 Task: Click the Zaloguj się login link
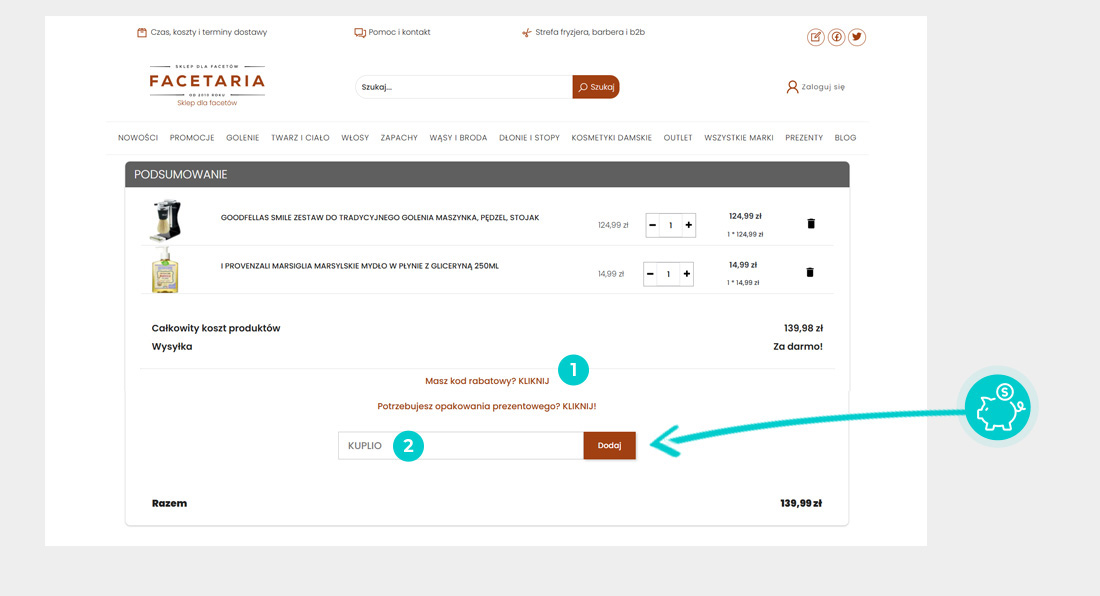click(x=816, y=87)
